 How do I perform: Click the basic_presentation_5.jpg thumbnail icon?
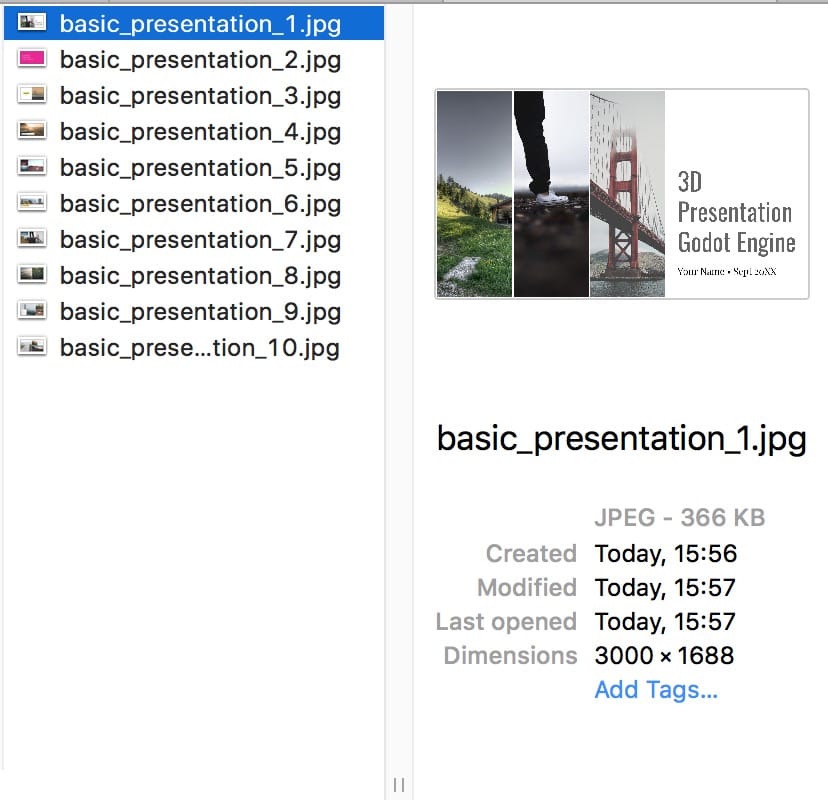(32, 166)
